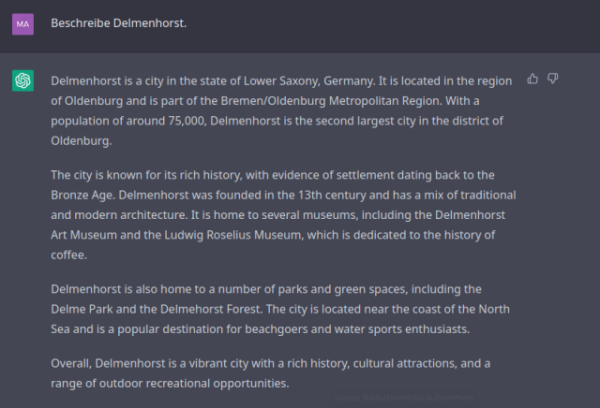Click the word 'Oldenburg.' ending the first paragraph

(82, 141)
